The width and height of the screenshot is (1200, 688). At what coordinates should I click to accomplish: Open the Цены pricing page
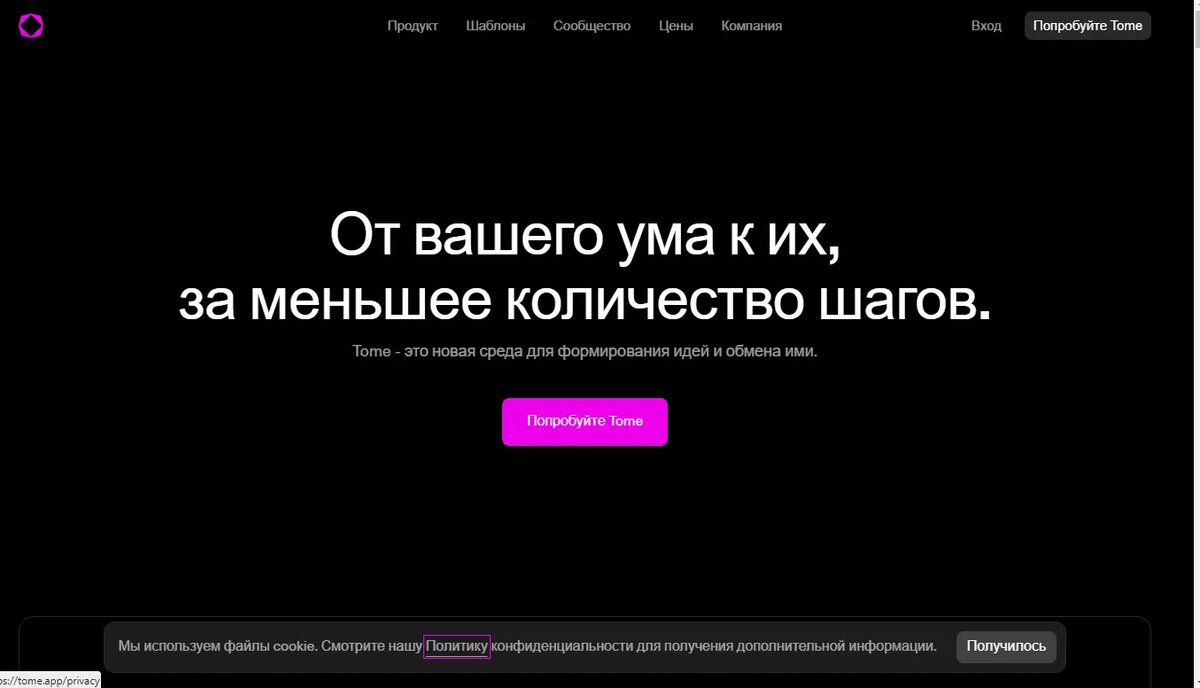pyautogui.click(x=676, y=26)
